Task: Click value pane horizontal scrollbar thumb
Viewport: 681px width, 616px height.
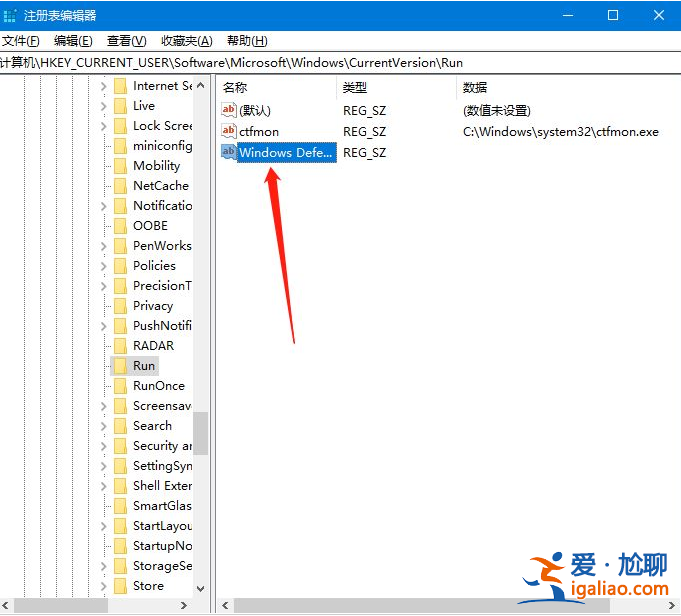Action: (x=422, y=605)
